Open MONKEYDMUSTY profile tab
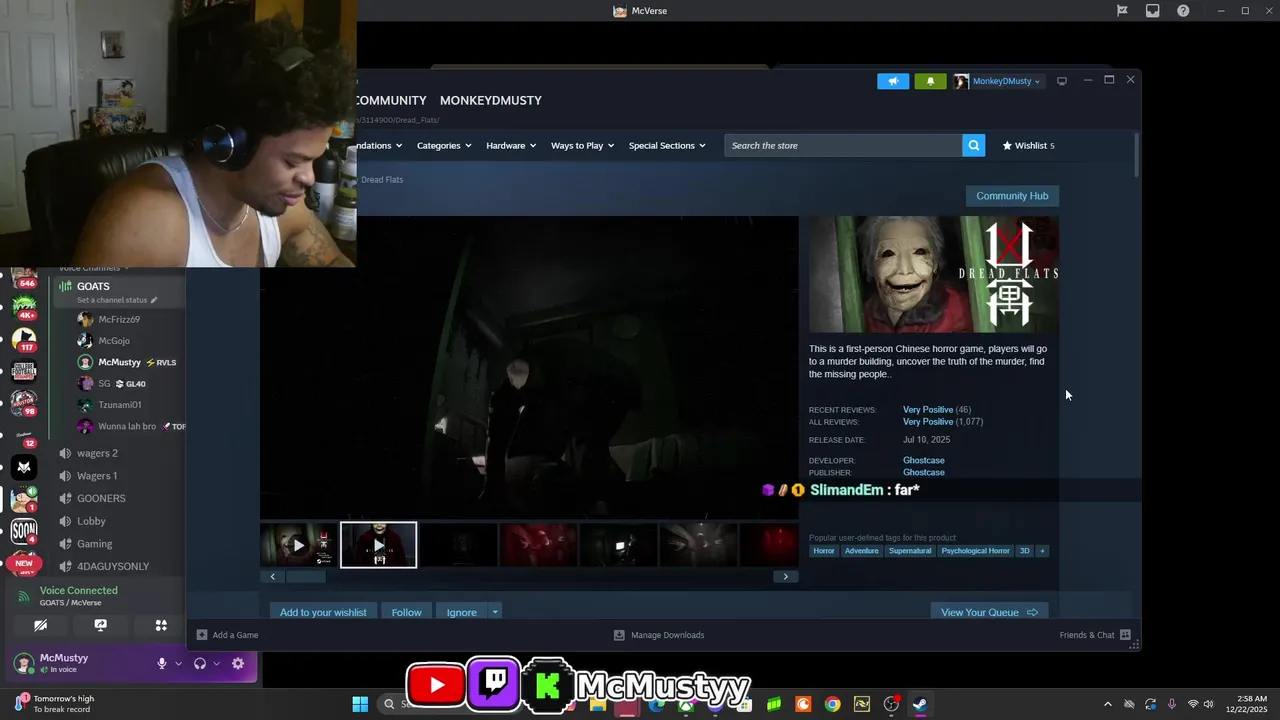Image resolution: width=1280 pixels, height=720 pixels. point(491,100)
